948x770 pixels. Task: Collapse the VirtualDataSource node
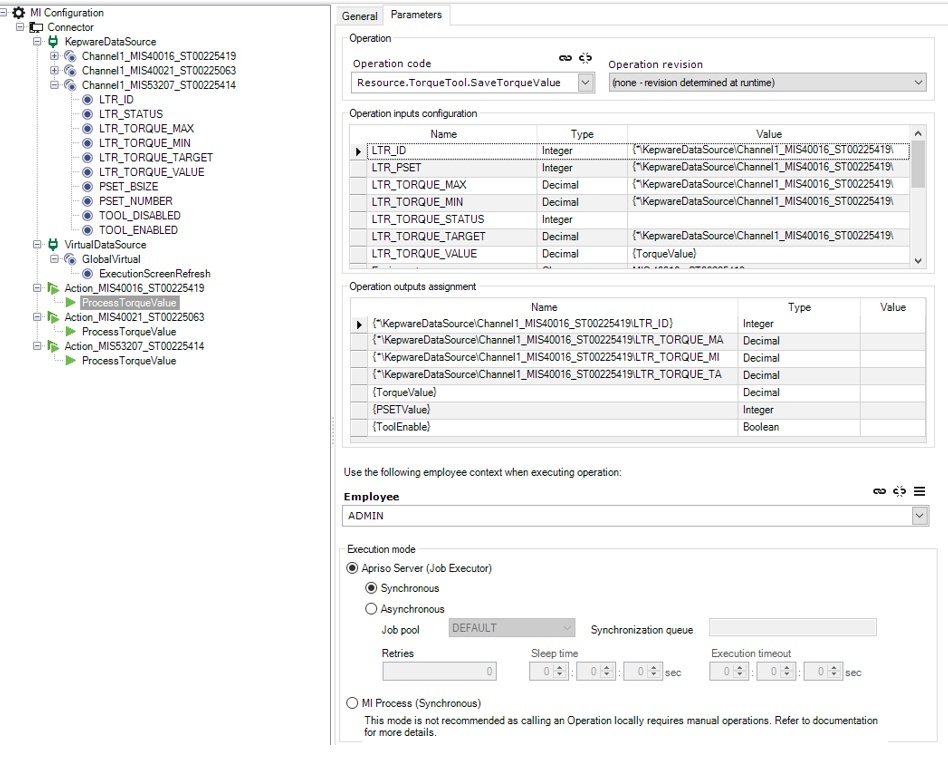pos(37,245)
